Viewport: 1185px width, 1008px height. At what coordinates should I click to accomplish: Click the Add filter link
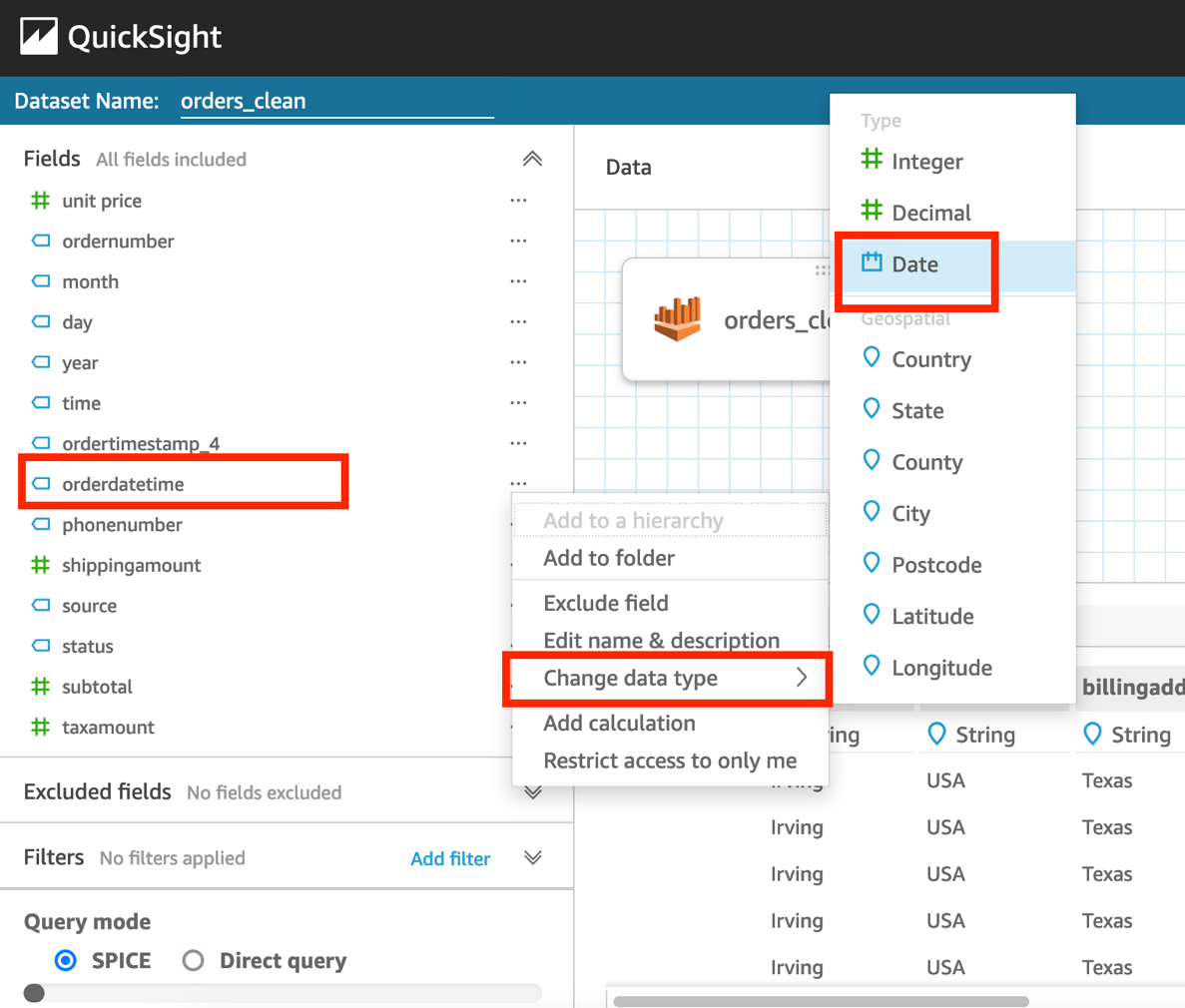point(450,858)
